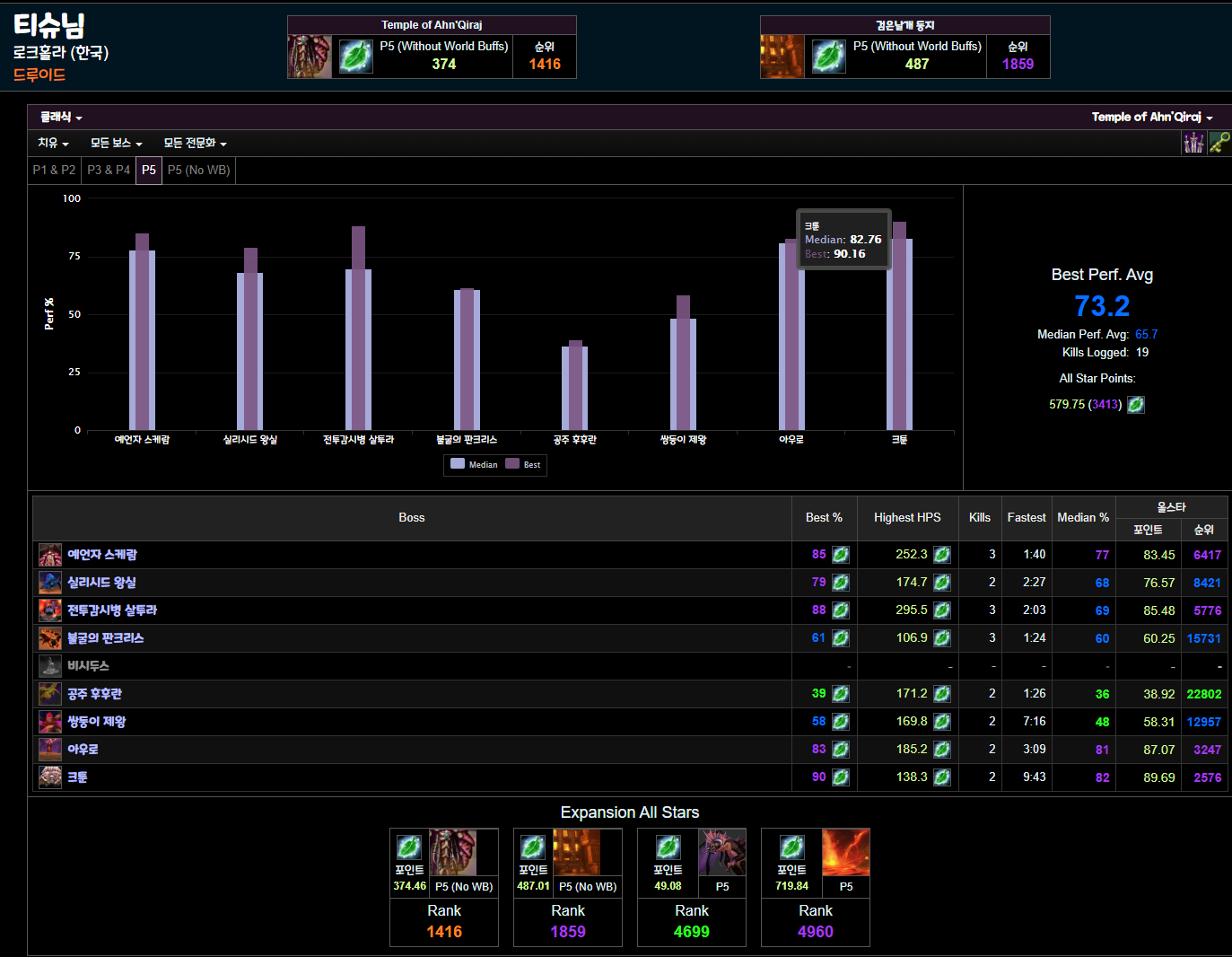Click the key icon at the toolbar's right end

pos(1219,142)
